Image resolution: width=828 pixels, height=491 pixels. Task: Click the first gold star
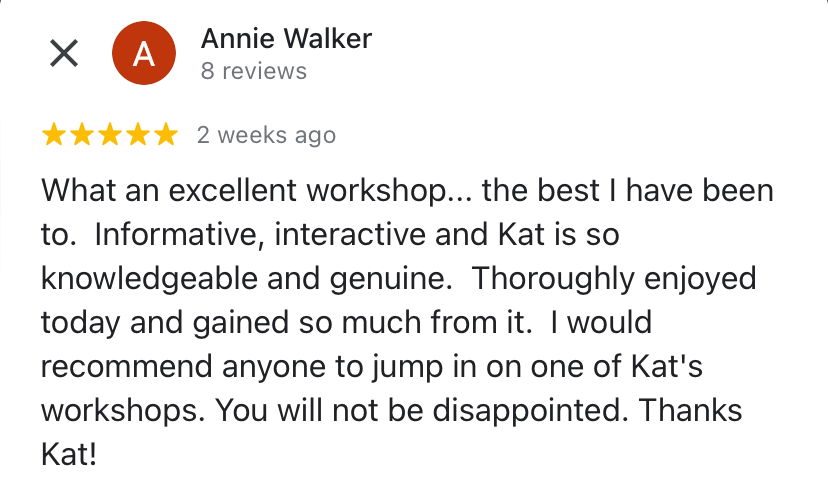click(54, 135)
